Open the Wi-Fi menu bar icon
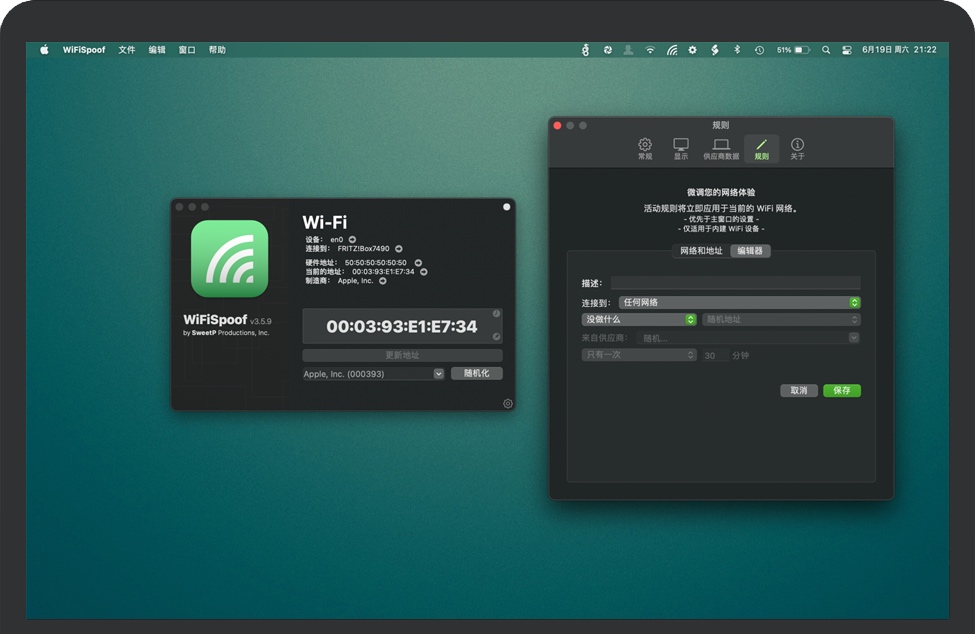This screenshot has width=975, height=634. [x=650, y=50]
